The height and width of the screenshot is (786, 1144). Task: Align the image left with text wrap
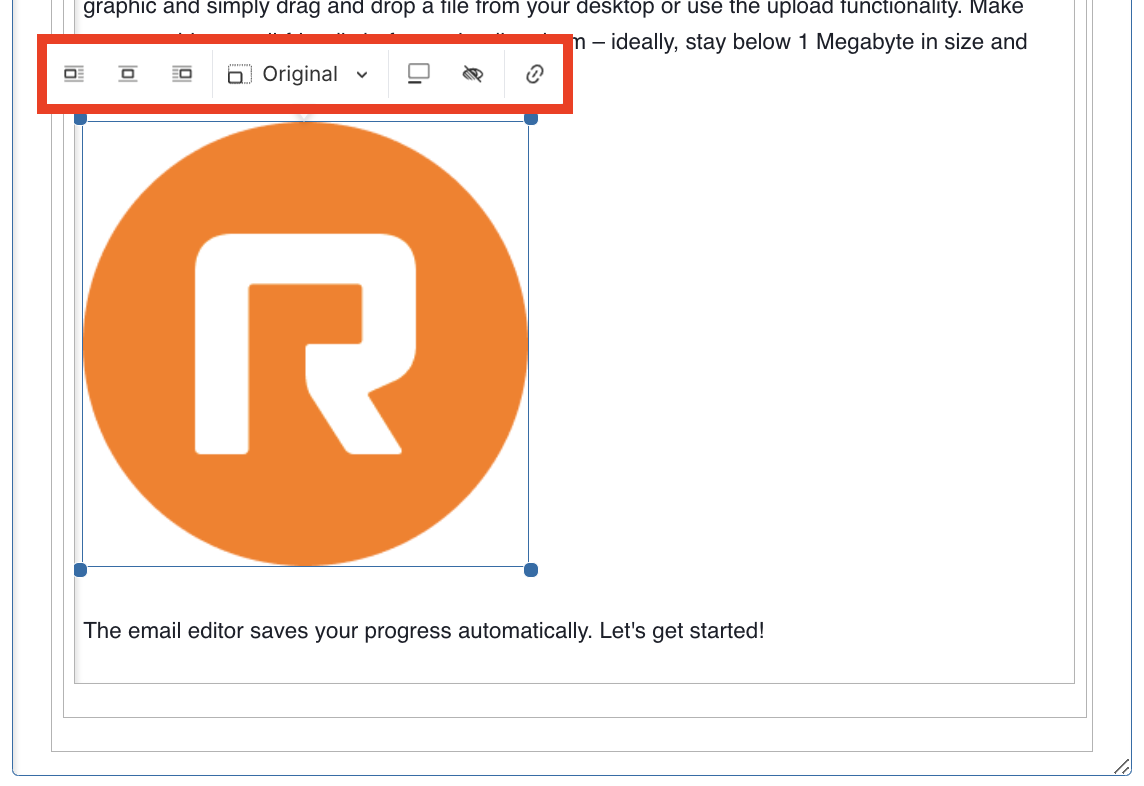tap(74, 74)
